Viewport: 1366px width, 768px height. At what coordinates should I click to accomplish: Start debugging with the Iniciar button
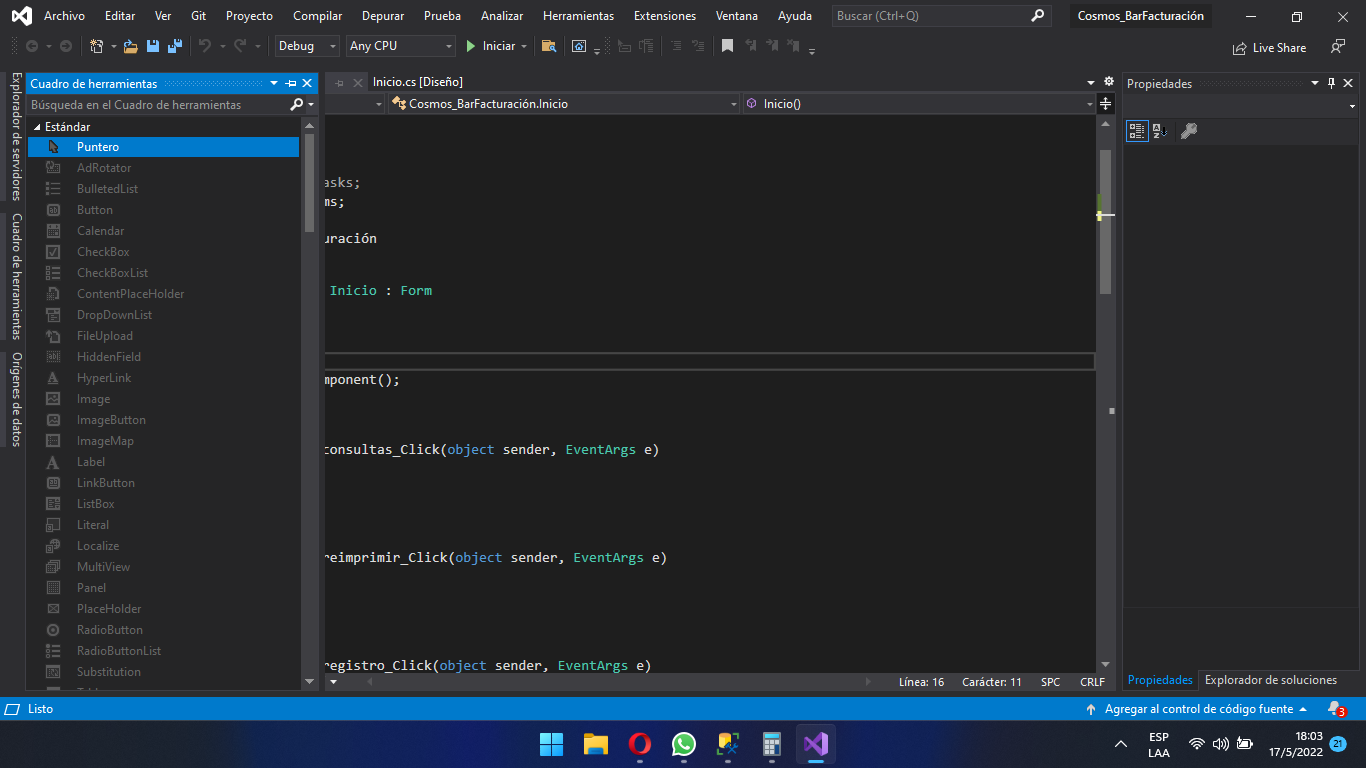pos(491,46)
